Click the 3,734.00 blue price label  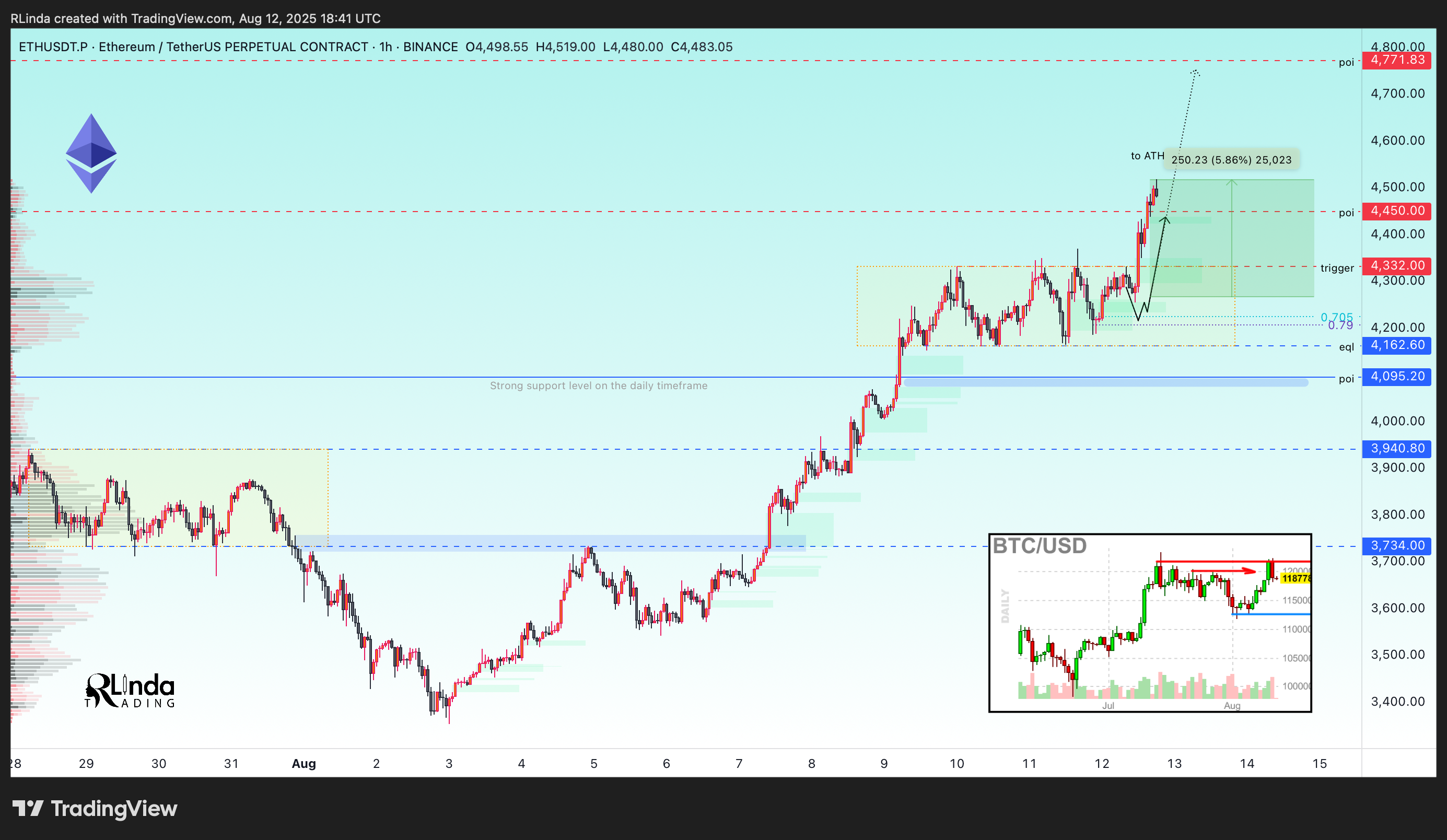(x=1396, y=545)
